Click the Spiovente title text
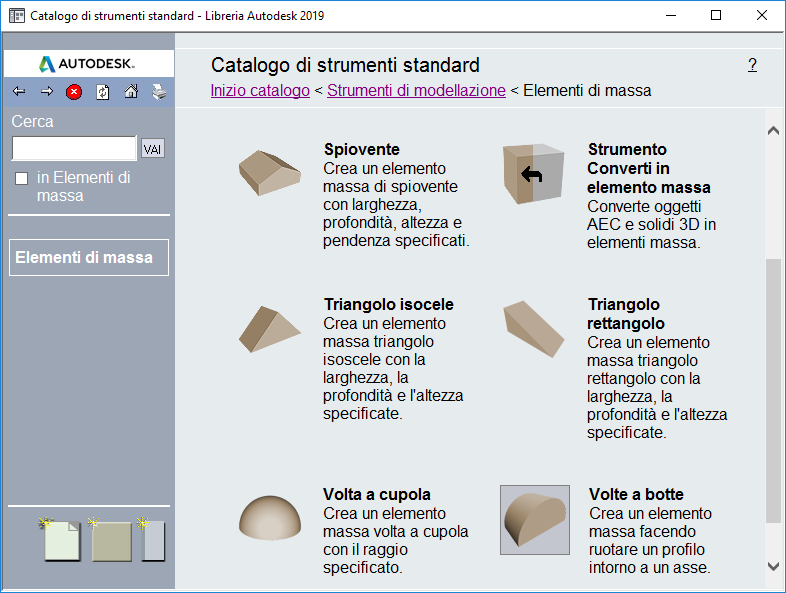Screen dimensions: 786x593 (x=361, y=149)
